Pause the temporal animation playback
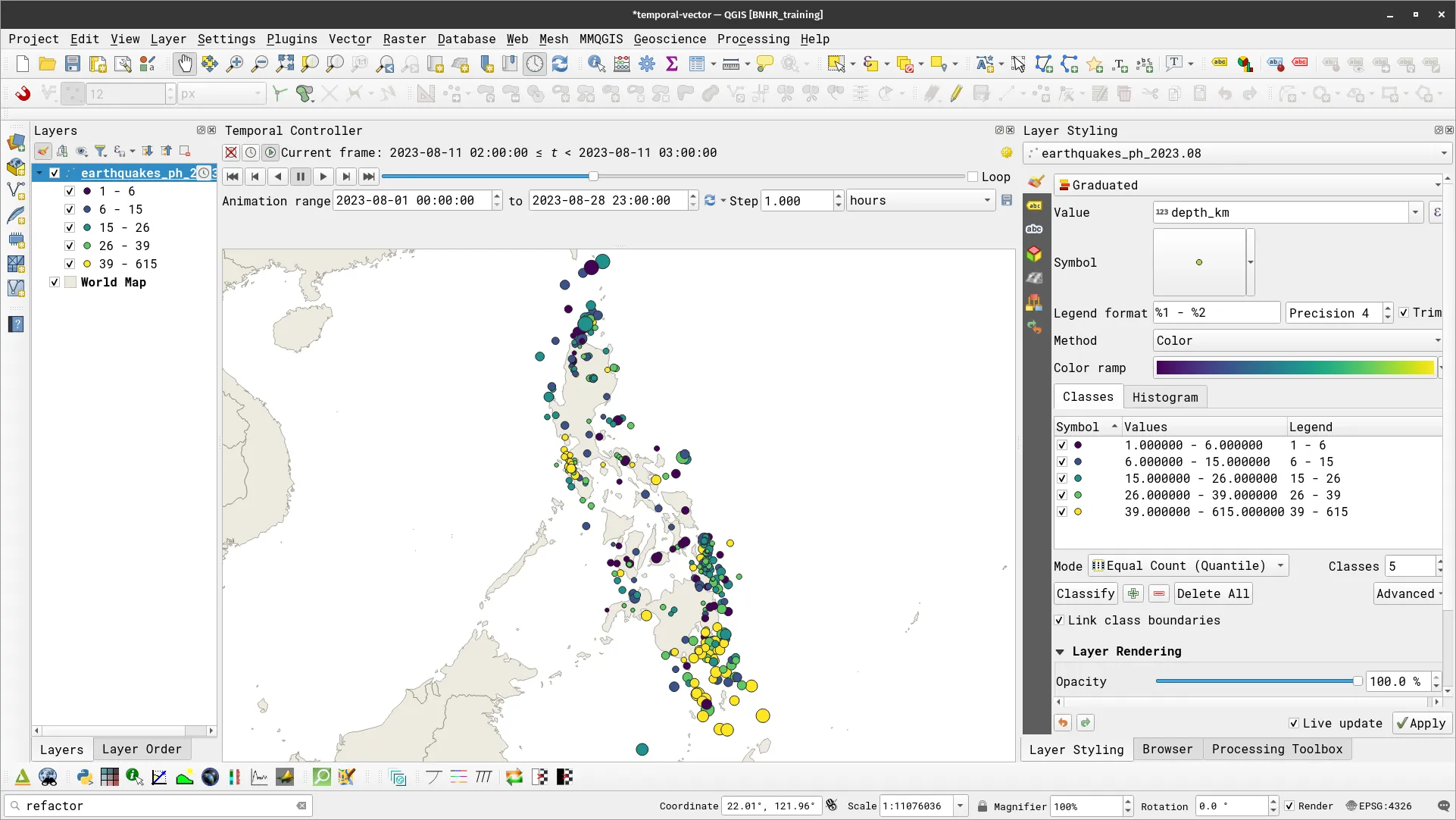 click(x=300, y=176)
